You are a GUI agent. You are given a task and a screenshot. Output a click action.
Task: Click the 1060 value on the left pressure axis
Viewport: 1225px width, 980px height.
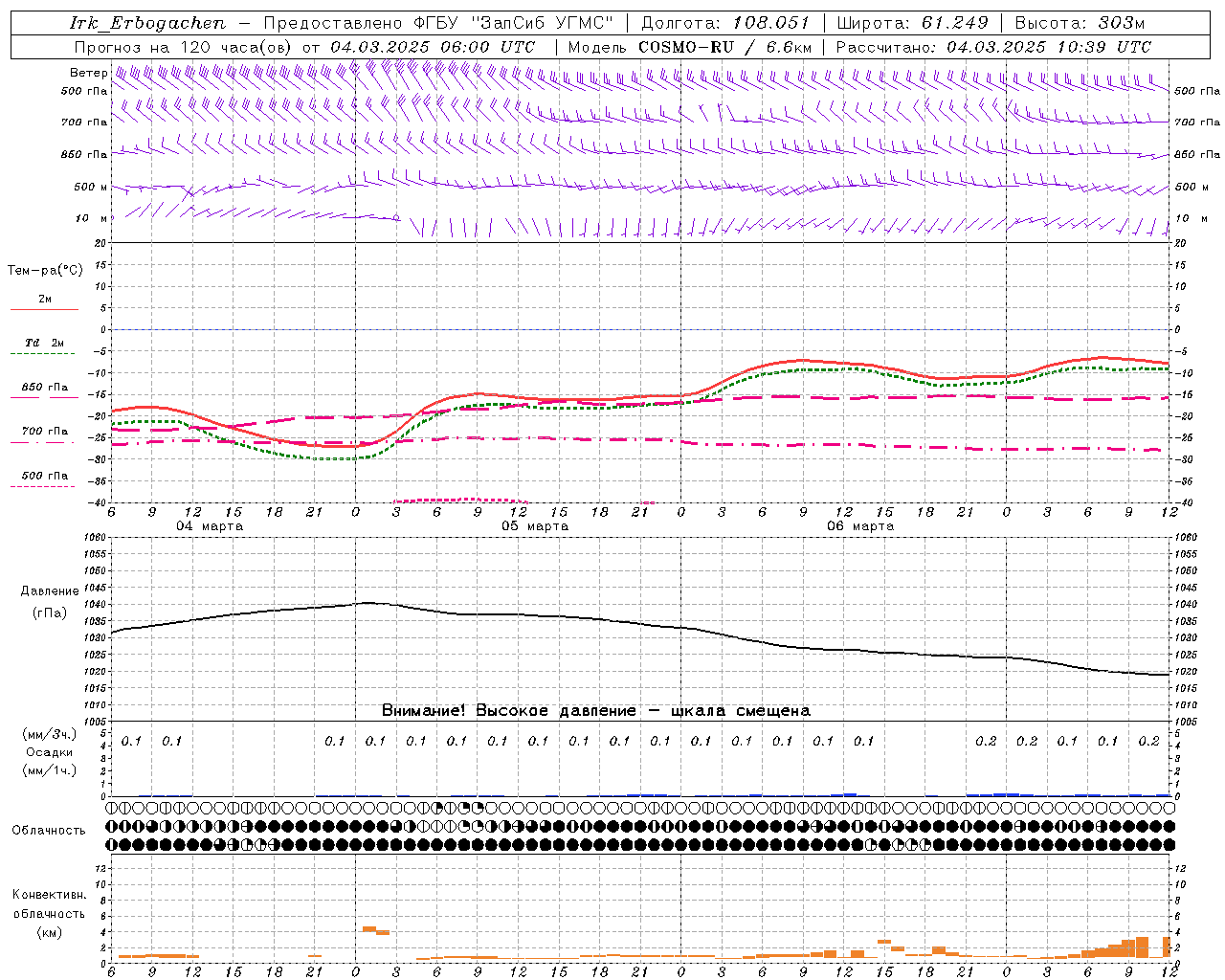(x=98, y=538)
